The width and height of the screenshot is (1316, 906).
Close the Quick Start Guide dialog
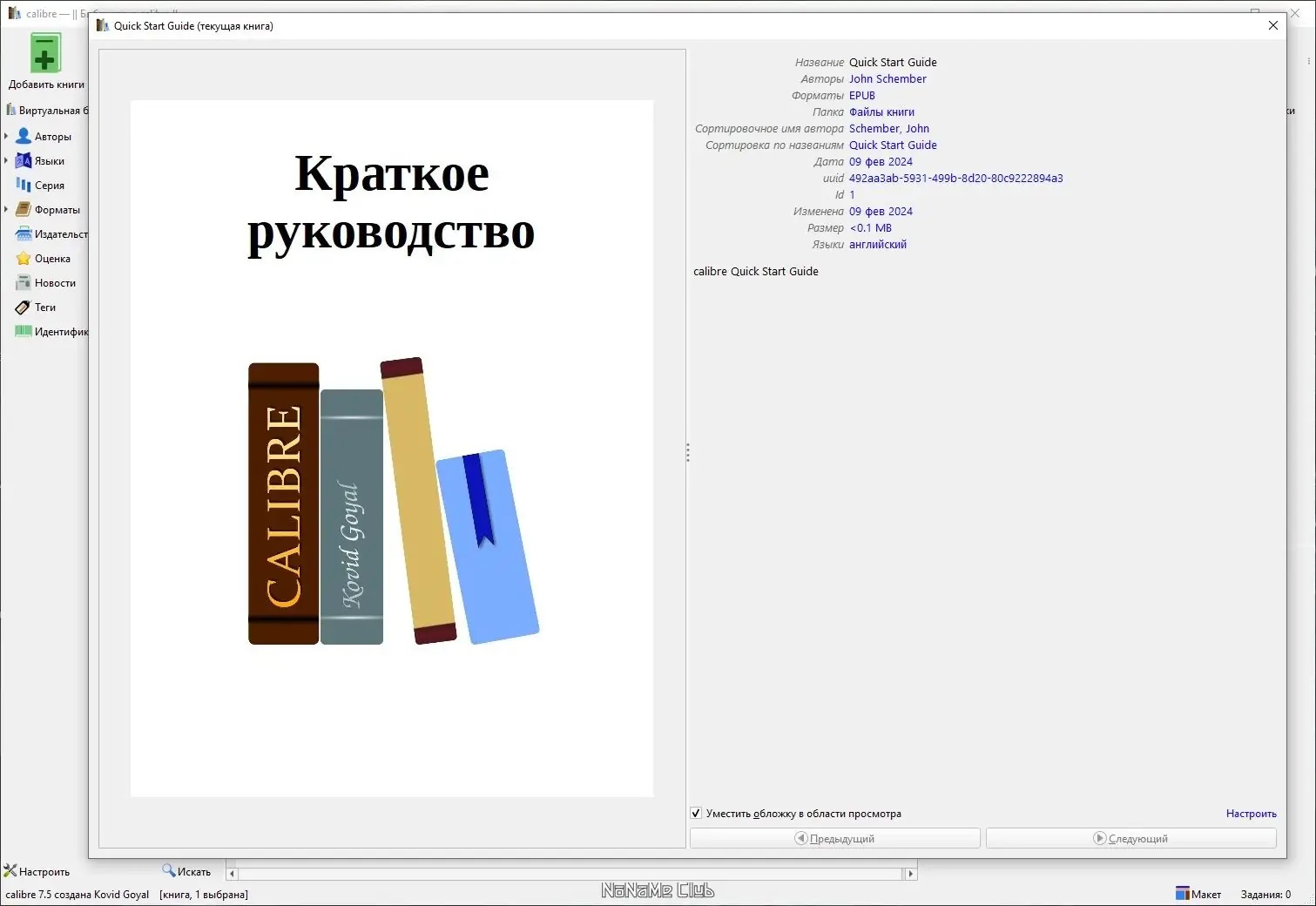[x=1272, y=25]
